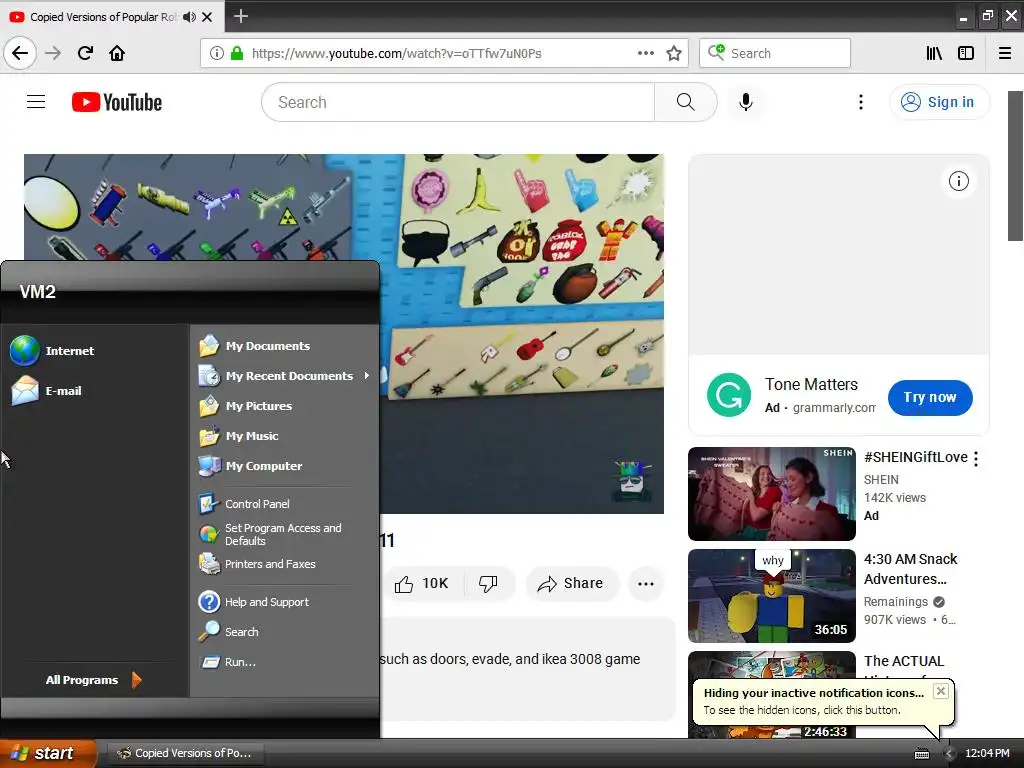Open the Remainings channel link

click(x=895, y=601)
